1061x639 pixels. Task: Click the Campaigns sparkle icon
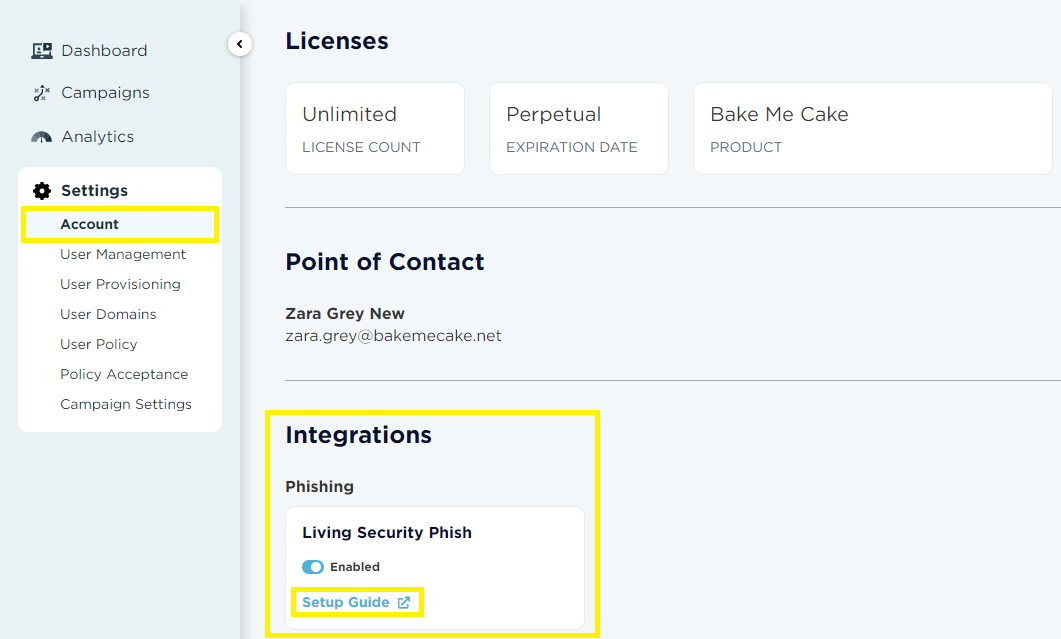point(42,93)
